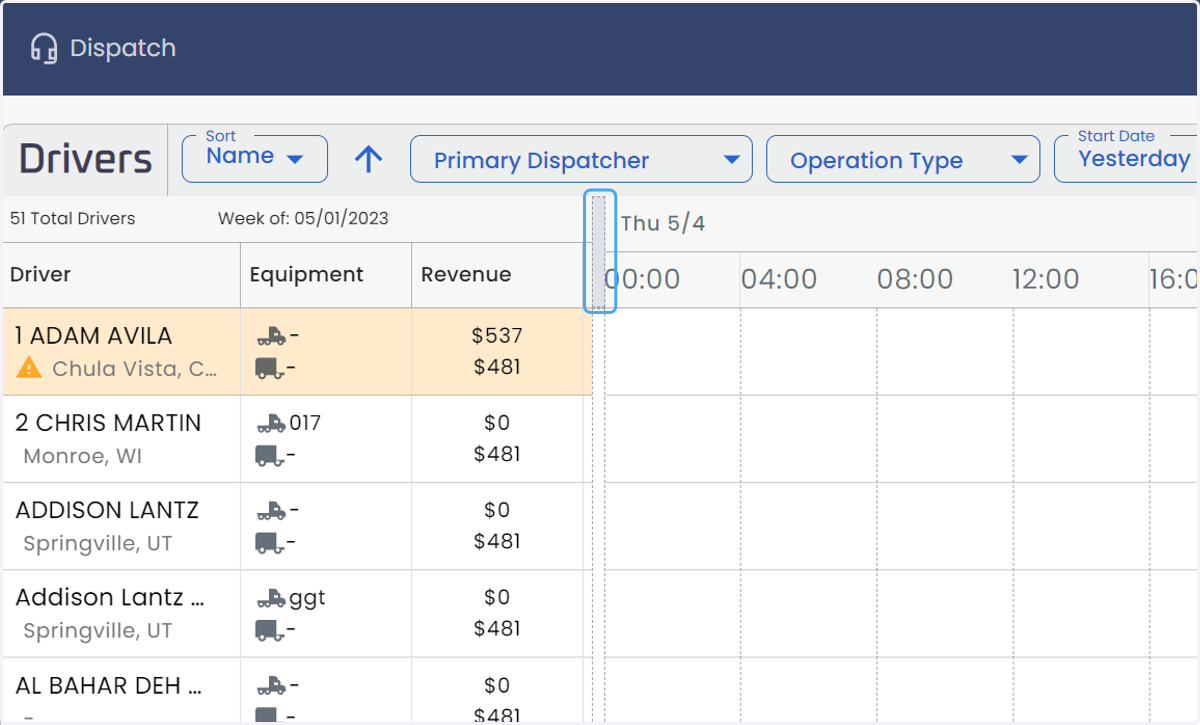
Task: Click the 08:00 timeline hour marker
Action: click(915, 279)
